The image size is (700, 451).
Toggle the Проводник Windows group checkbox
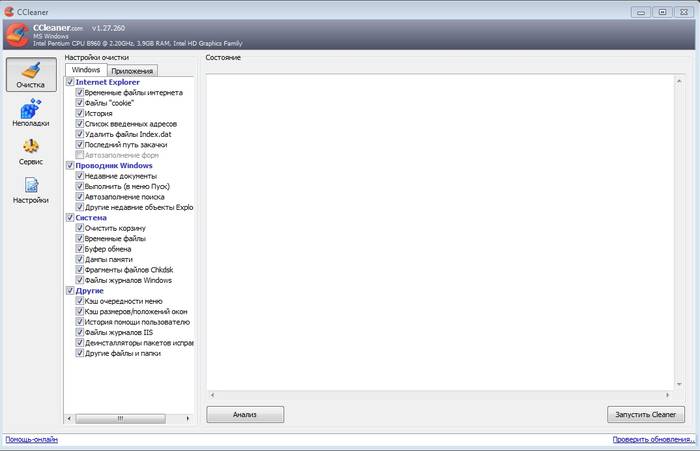[70, 165]
